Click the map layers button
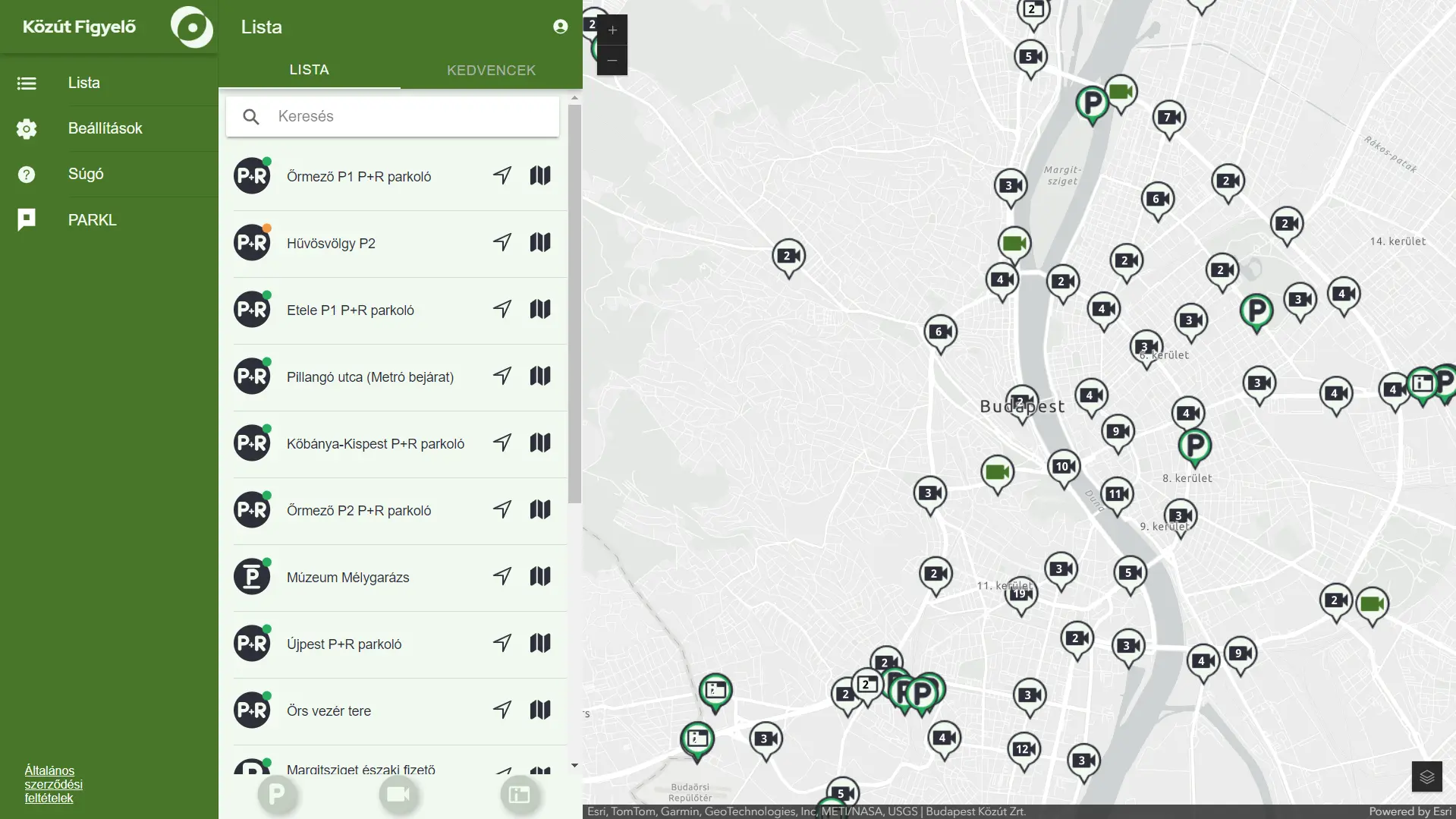 [x=1426, y=776]
